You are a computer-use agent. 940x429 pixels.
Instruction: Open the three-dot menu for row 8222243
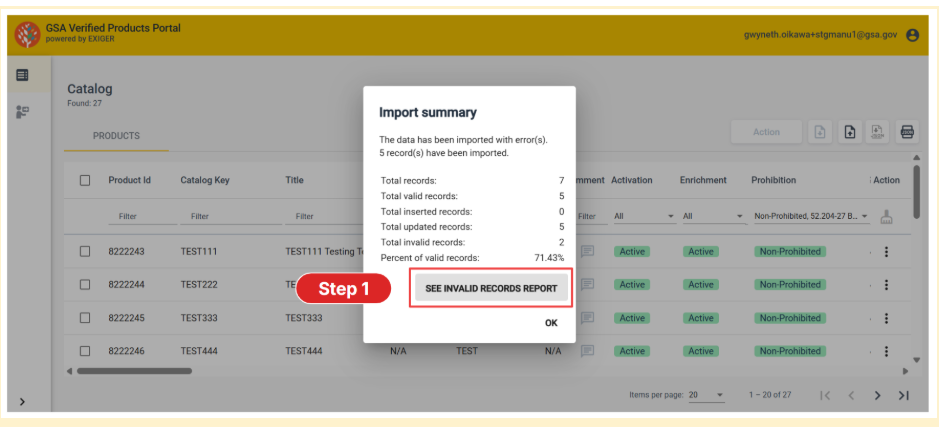[886, 252]
